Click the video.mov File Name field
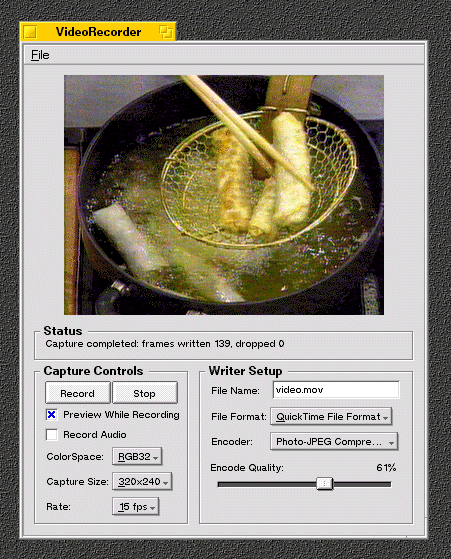 point(336,390)
